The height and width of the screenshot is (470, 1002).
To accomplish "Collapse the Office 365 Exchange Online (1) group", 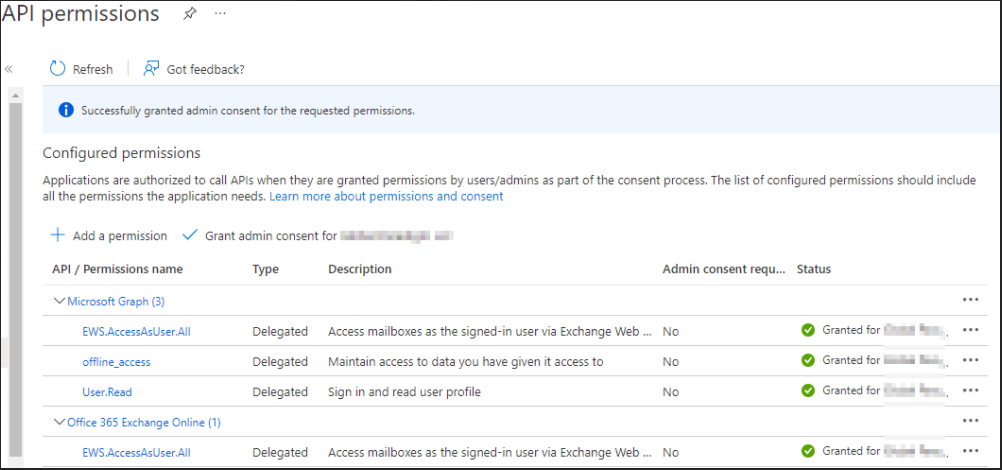I will (59, 423).
